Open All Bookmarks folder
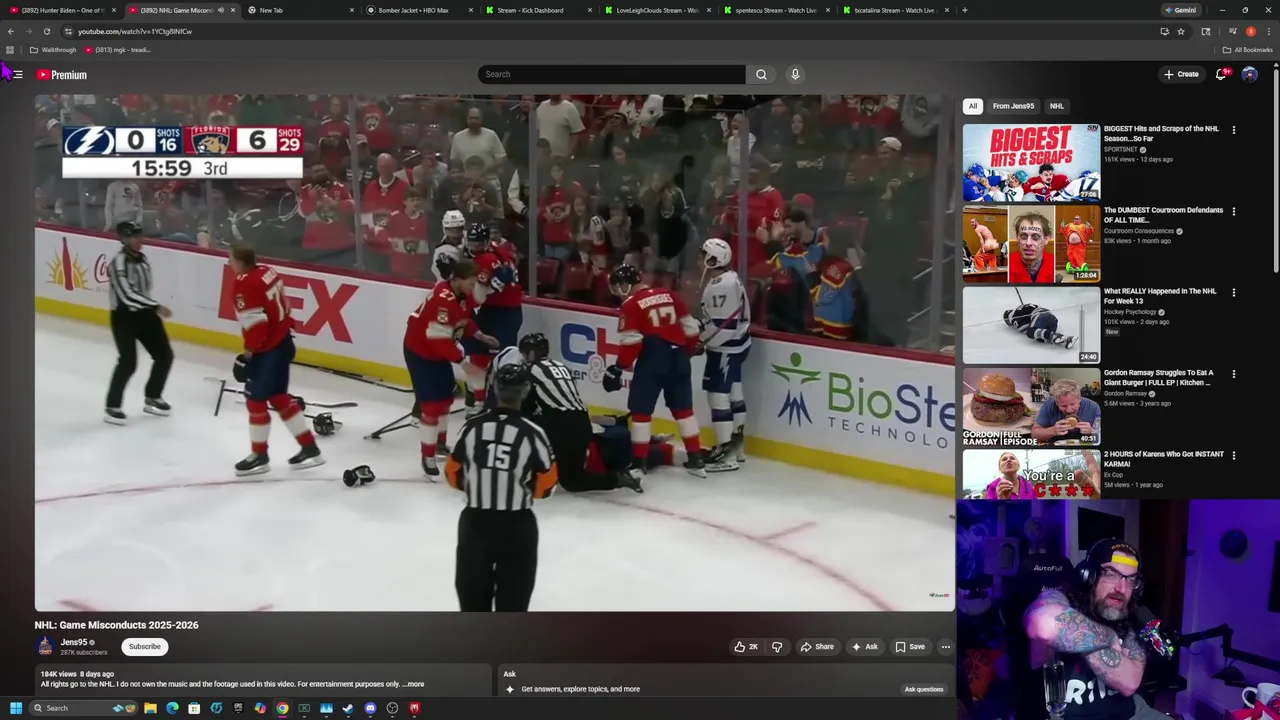Viewport: 1280px width, 720px height. 1248,50
